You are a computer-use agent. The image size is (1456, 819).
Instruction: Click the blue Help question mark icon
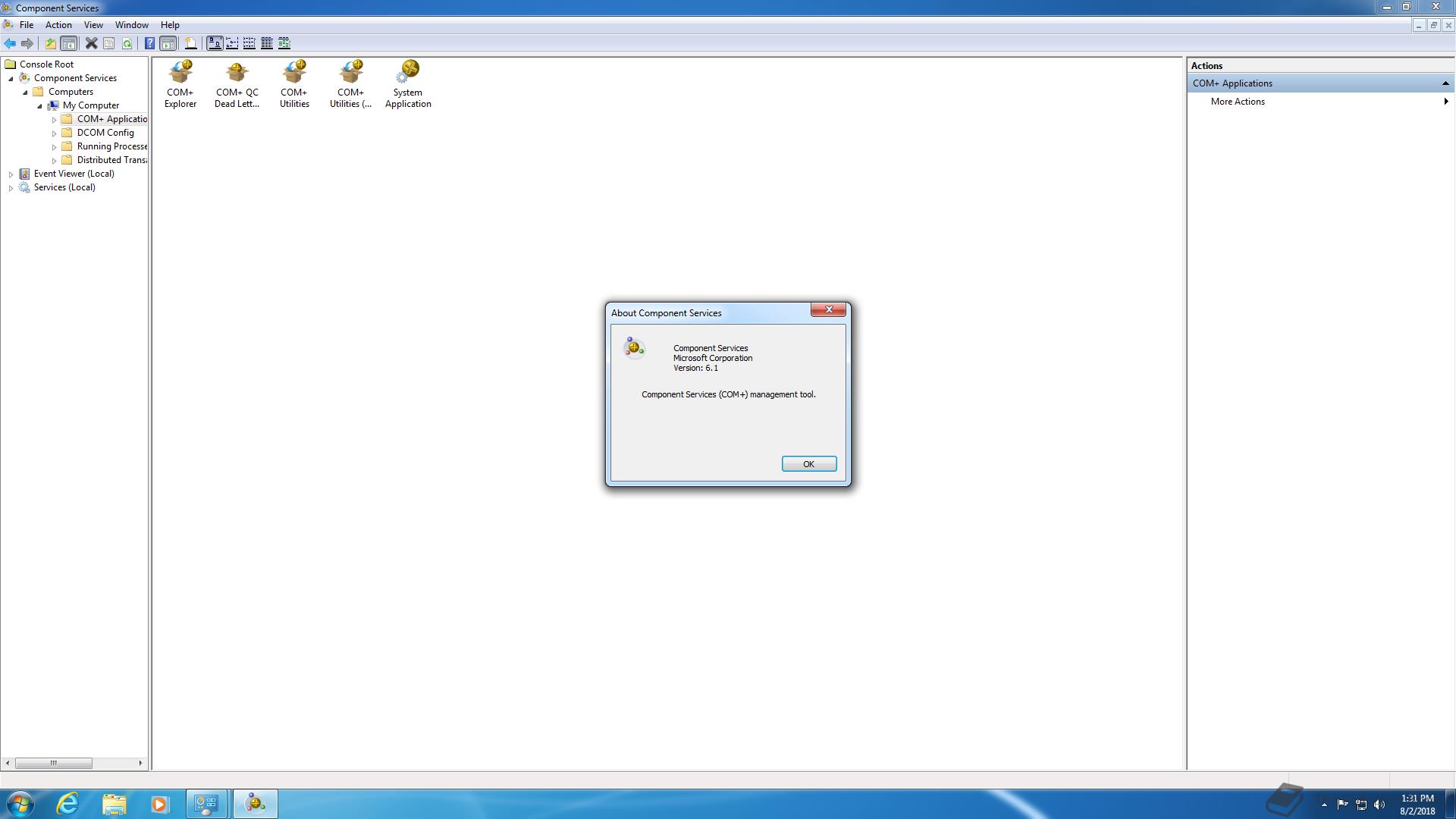[149, 43]
